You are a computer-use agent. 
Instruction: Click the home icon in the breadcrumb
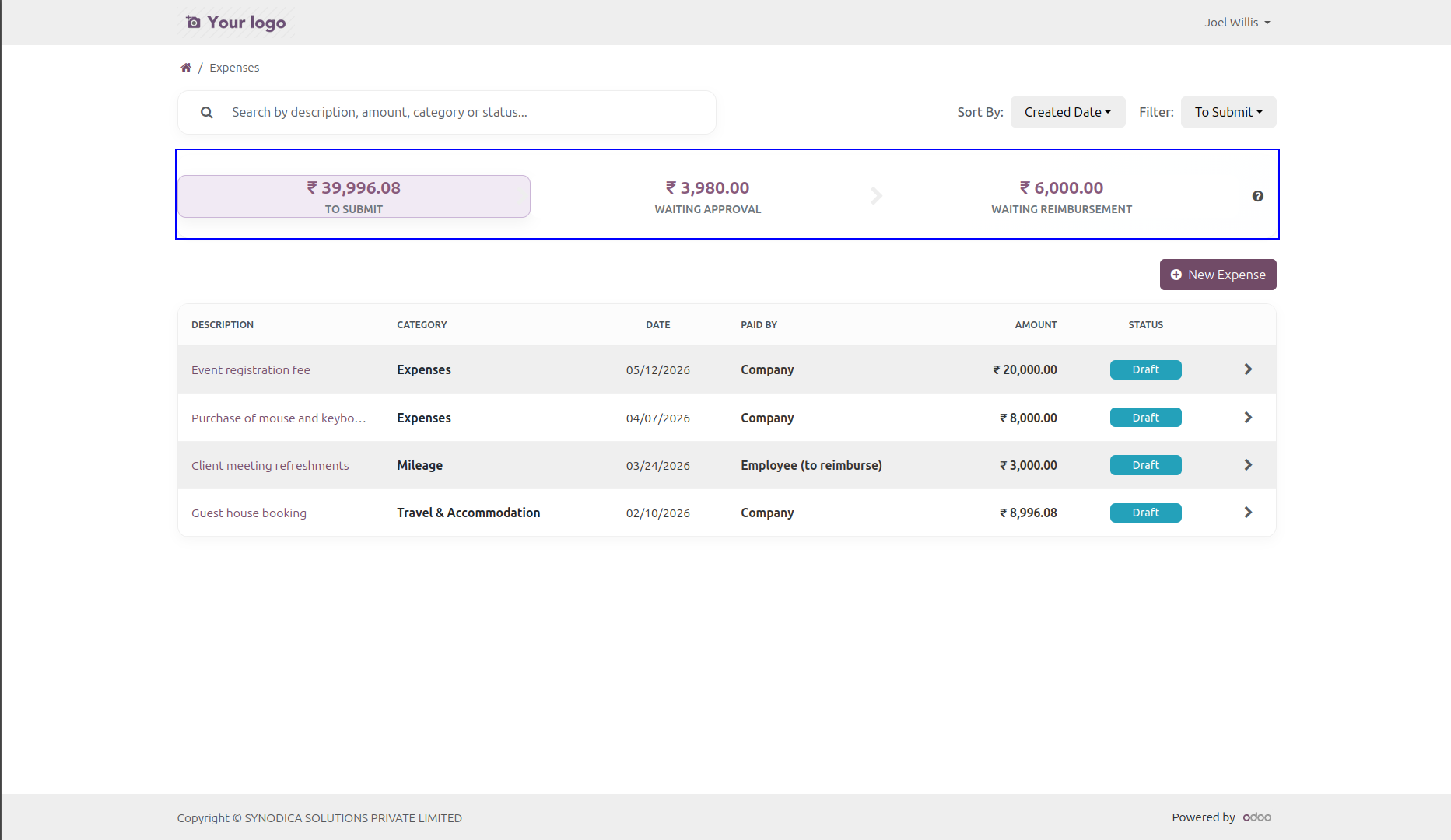[186, 68]
